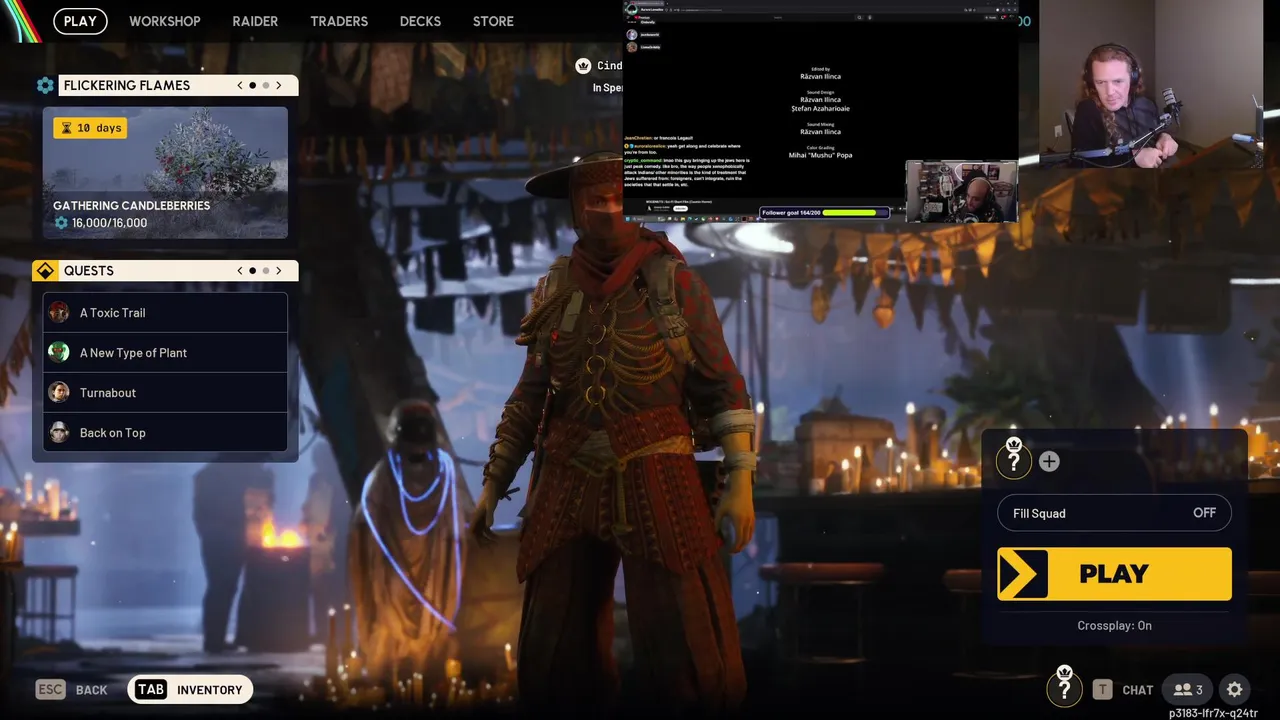Viewport: 1280px width, 720px height.
Task: Click the Back on Top quest portrait
Action: (59, 432)
